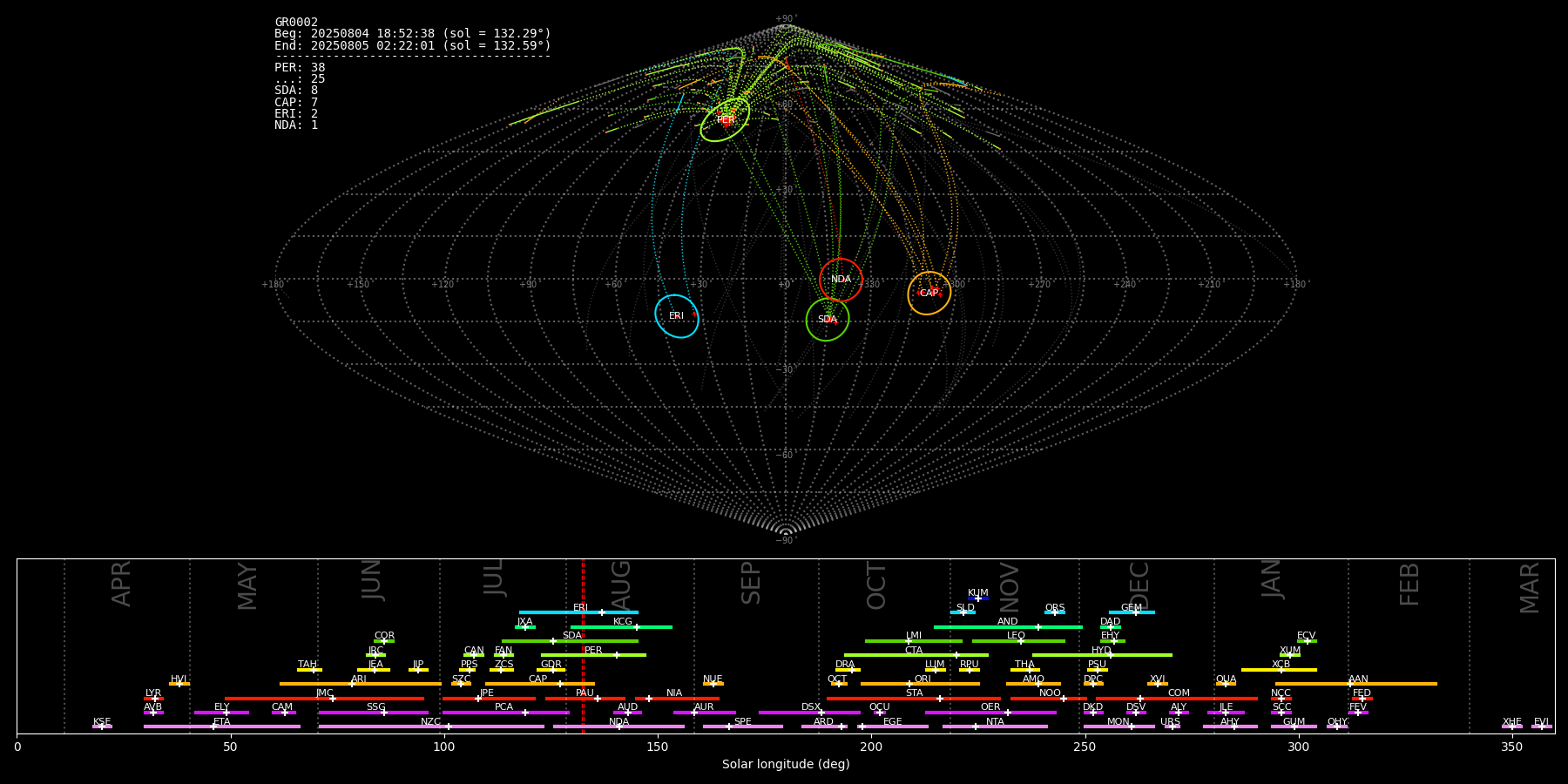This screenshot has height=784, width=1568.
Task: Click the cyan ERI radiant circle
Action: [677, 315]
